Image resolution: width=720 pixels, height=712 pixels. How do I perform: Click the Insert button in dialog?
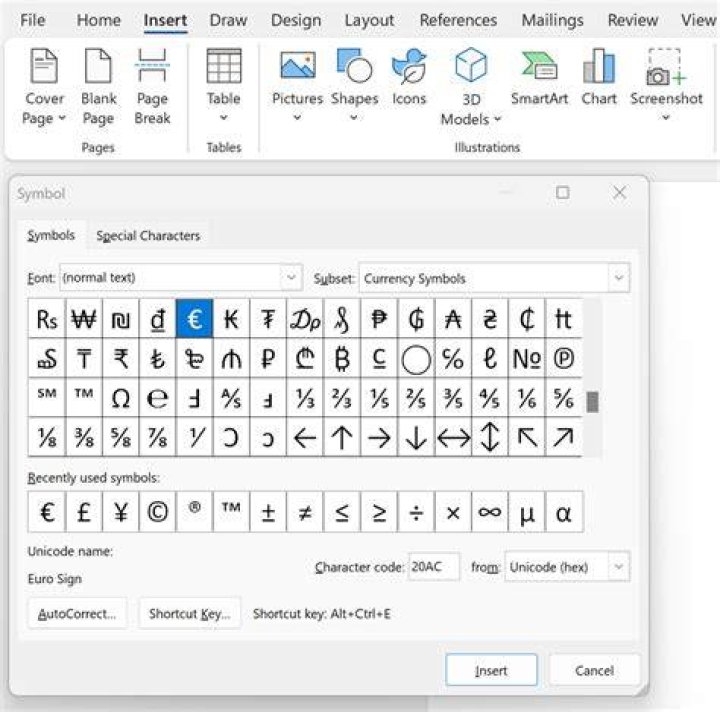[491, 670]
